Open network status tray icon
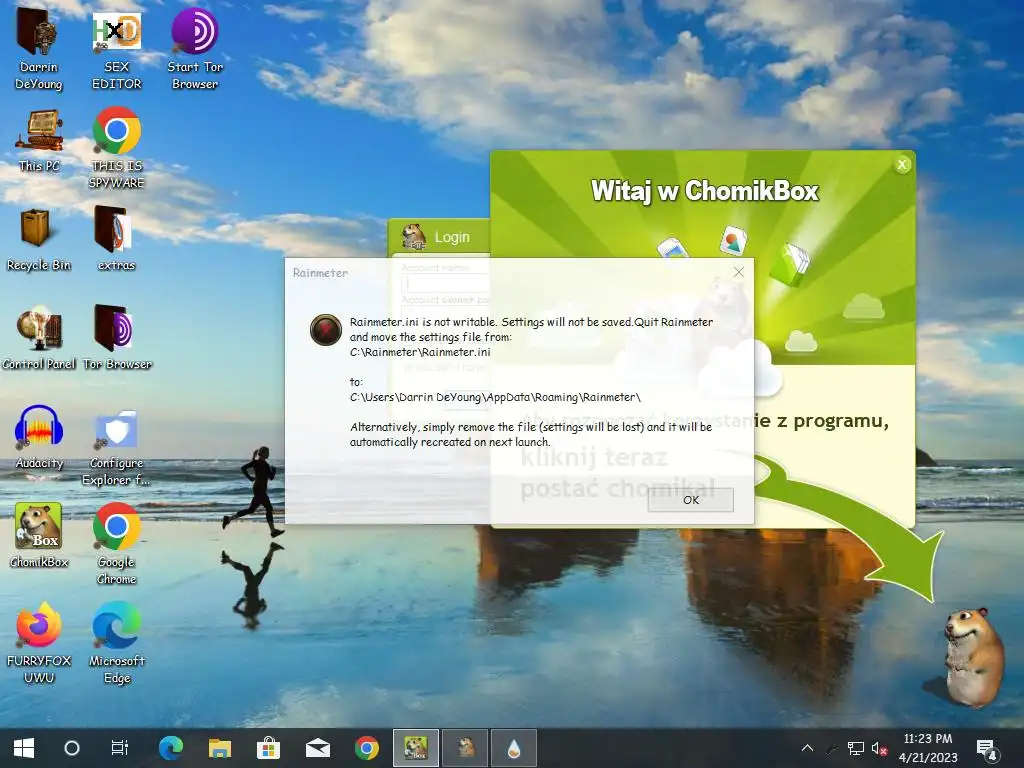This screenshot has height=768, width=1024. point(856,748)
